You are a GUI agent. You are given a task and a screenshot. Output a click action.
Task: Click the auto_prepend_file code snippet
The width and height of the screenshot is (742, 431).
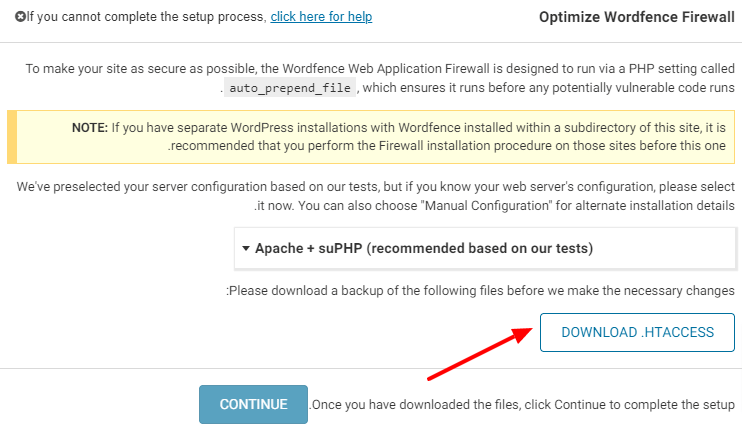290,88
